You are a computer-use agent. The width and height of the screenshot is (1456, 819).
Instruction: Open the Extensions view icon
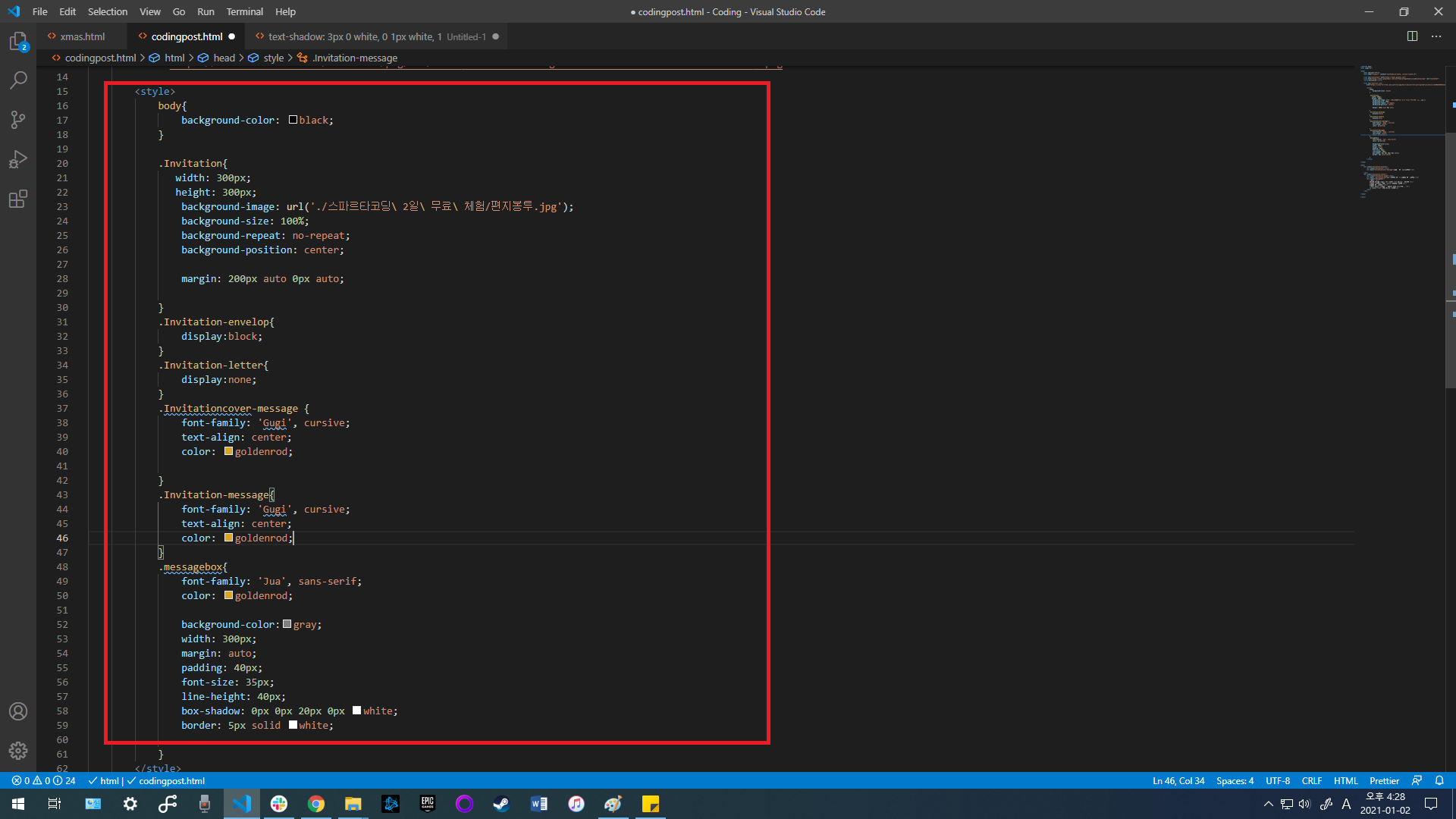(18, 199)
